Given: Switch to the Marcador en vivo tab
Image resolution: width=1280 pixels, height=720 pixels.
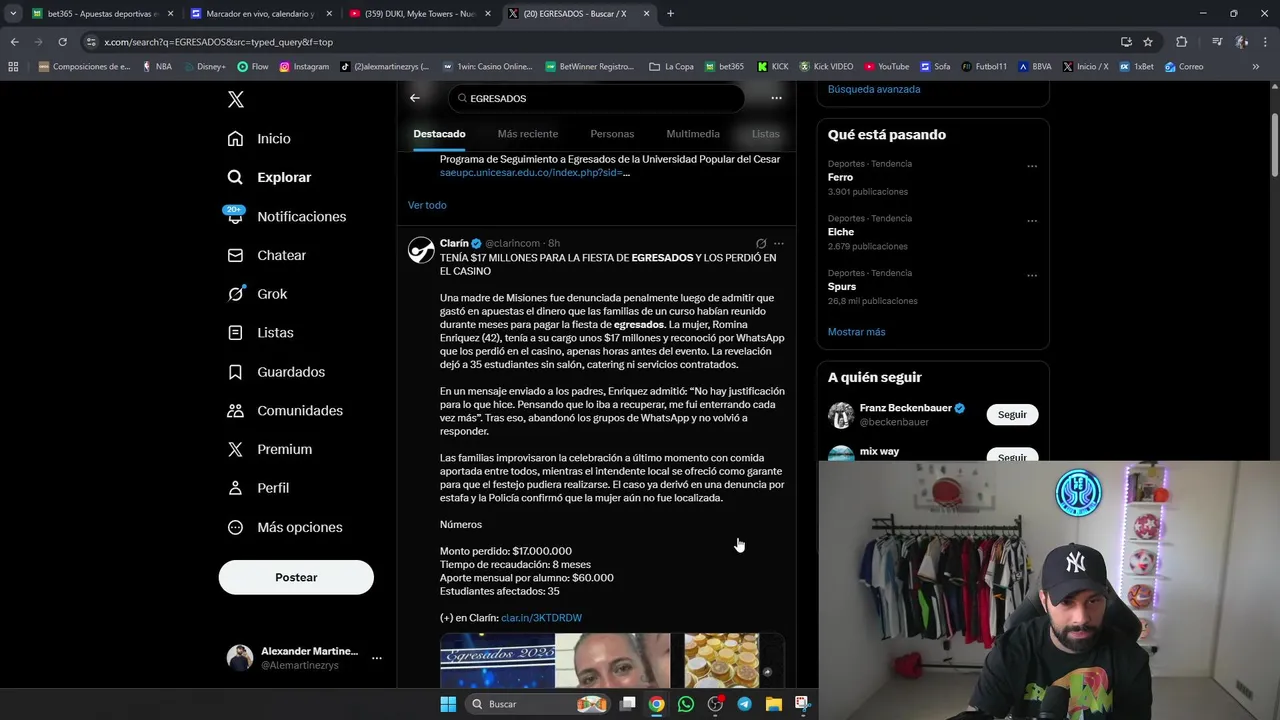Looking at the screenshot, I should click(260, 14).
